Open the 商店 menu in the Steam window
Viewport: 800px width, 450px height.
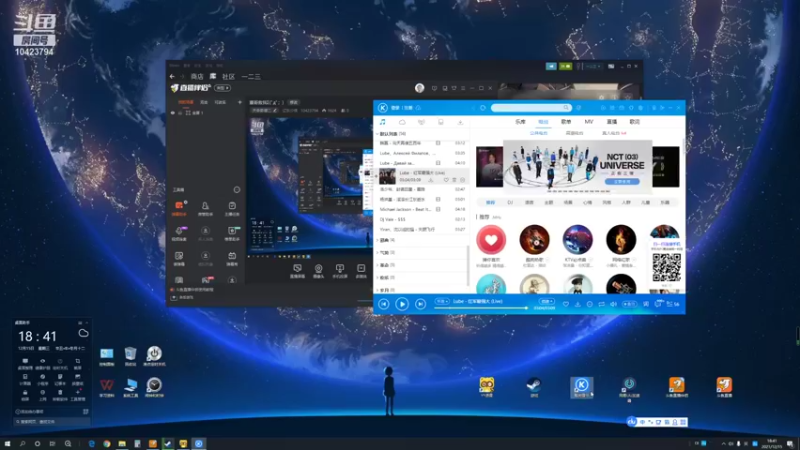pos(197,77)
